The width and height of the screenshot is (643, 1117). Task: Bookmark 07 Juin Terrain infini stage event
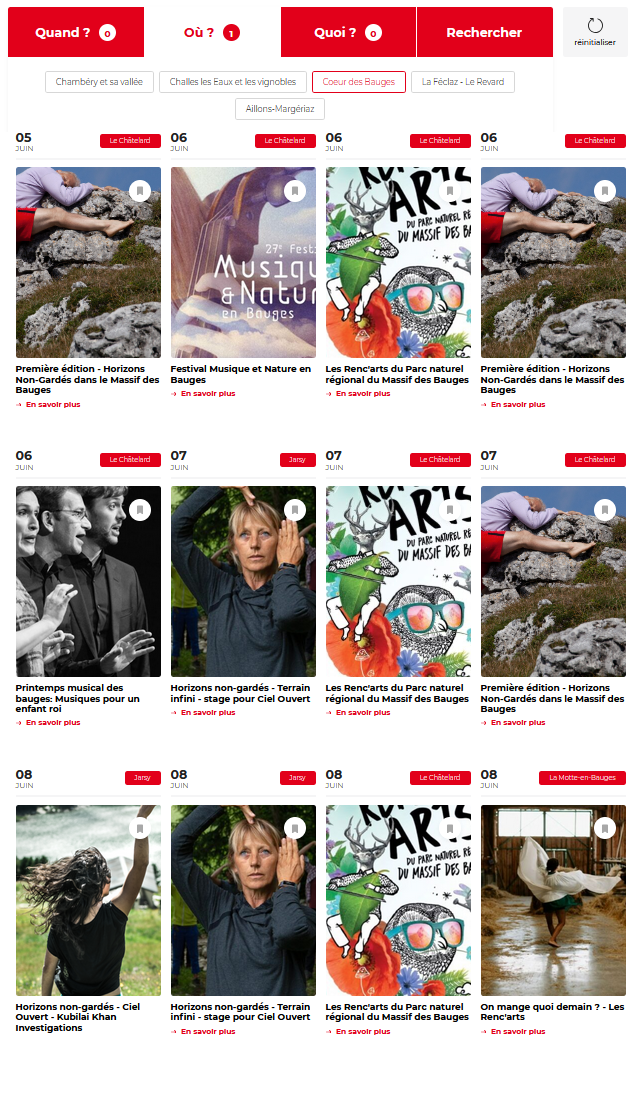pos(295,510)
